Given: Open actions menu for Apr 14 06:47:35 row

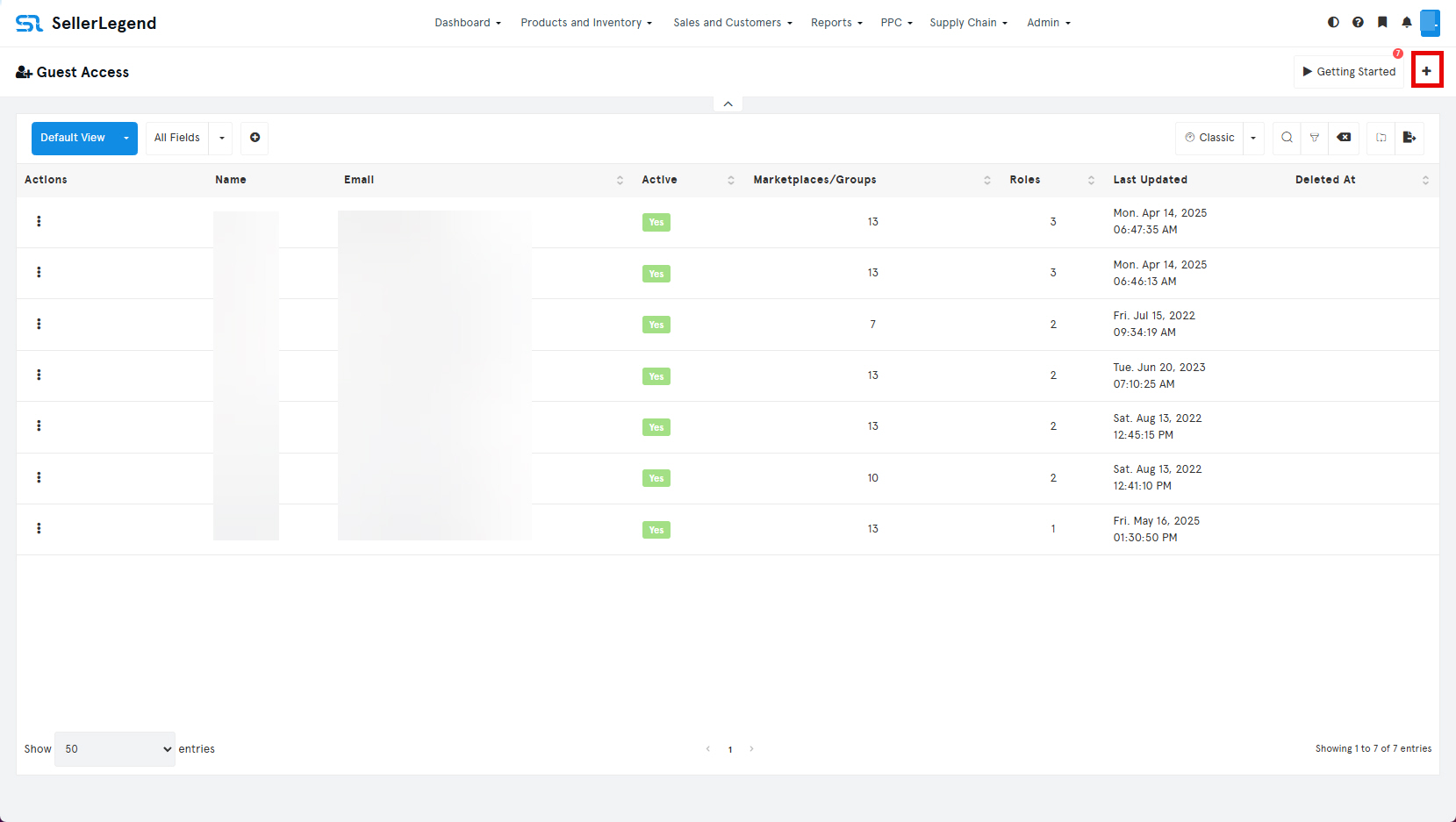Looking at the screenshot, I should tap(39, 221).
